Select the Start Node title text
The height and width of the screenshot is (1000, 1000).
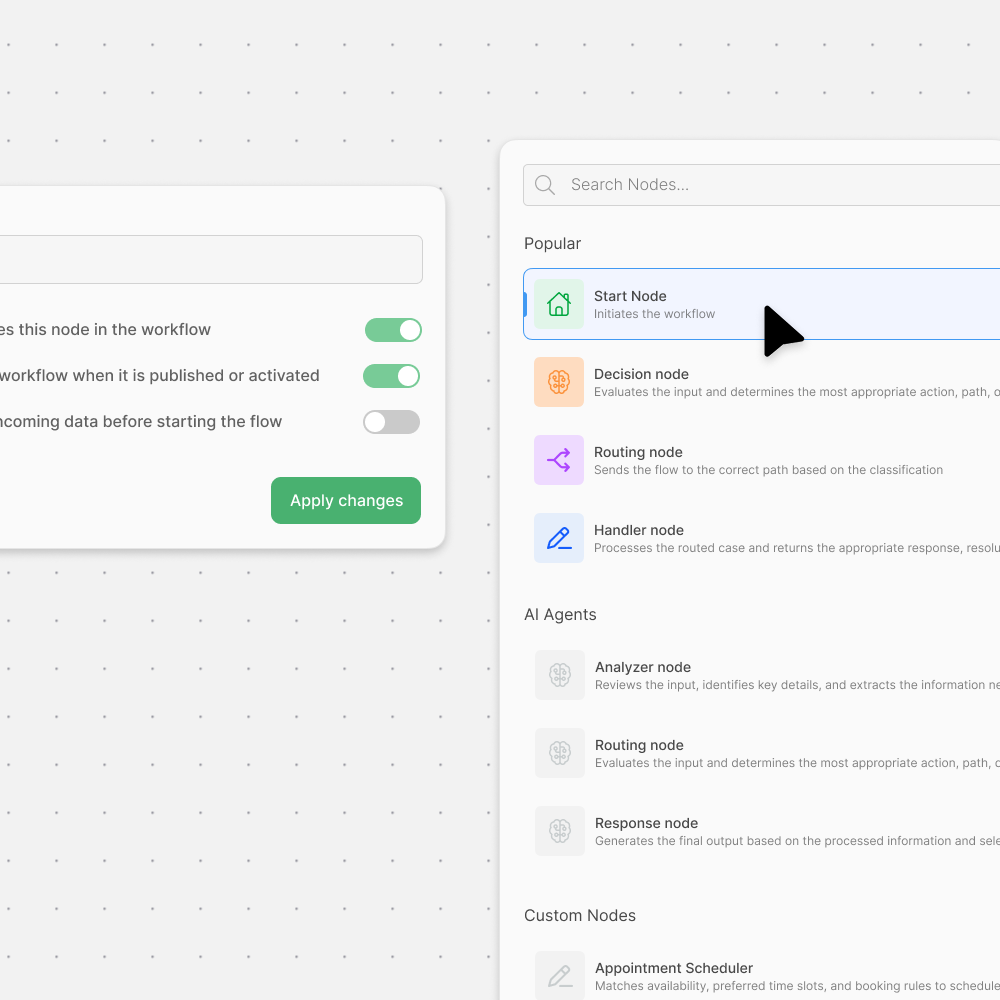pyautogui.click(x=630, y=296)
